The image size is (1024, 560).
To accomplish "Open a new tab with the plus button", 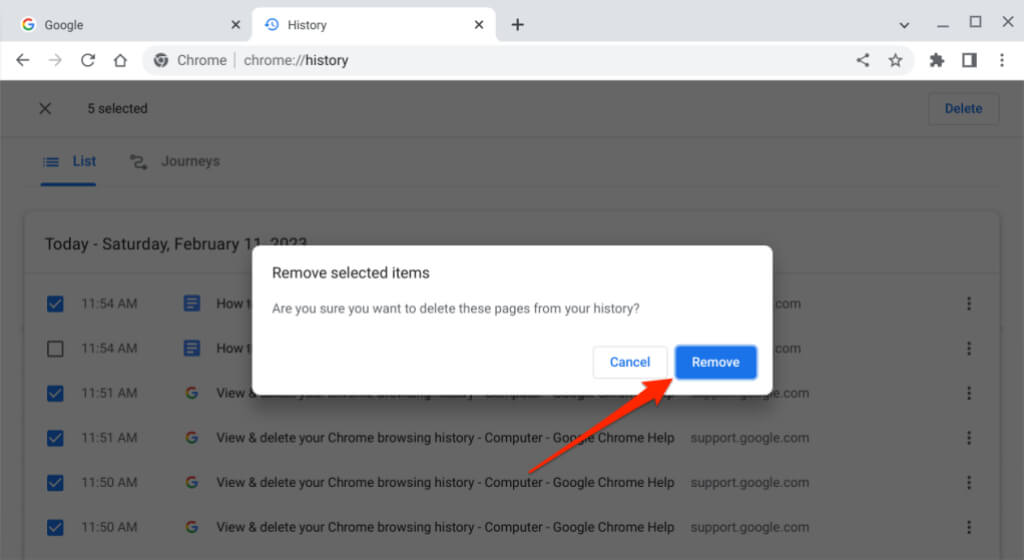I will click(x=517, y=25).
